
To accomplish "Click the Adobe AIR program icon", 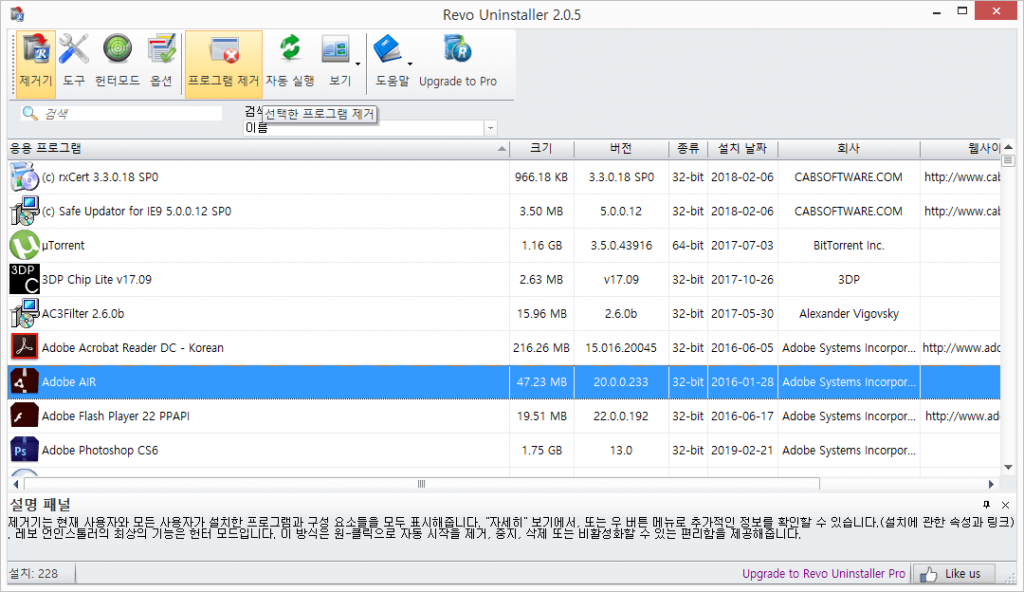I will (24, 382).
